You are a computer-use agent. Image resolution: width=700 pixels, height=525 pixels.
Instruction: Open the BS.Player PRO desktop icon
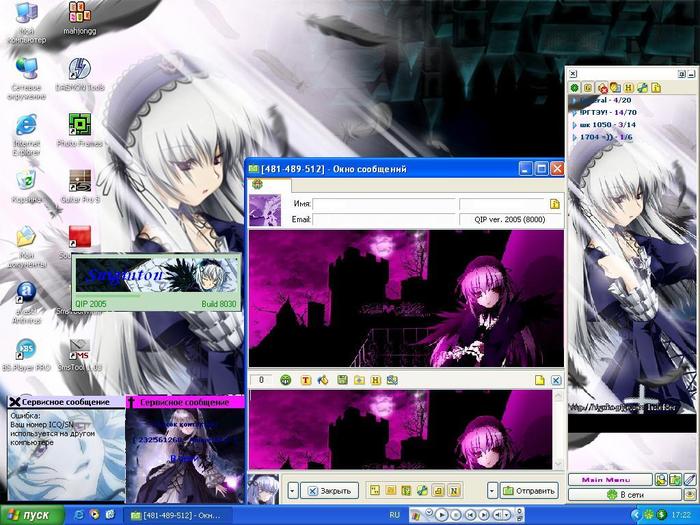click(26, 356)
